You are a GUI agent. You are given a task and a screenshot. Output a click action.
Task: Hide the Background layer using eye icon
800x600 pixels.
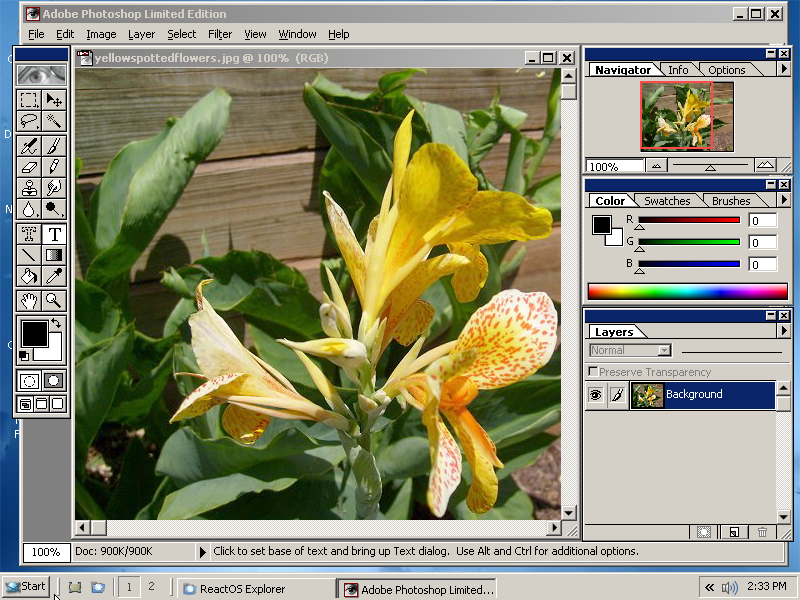point(595,395)
